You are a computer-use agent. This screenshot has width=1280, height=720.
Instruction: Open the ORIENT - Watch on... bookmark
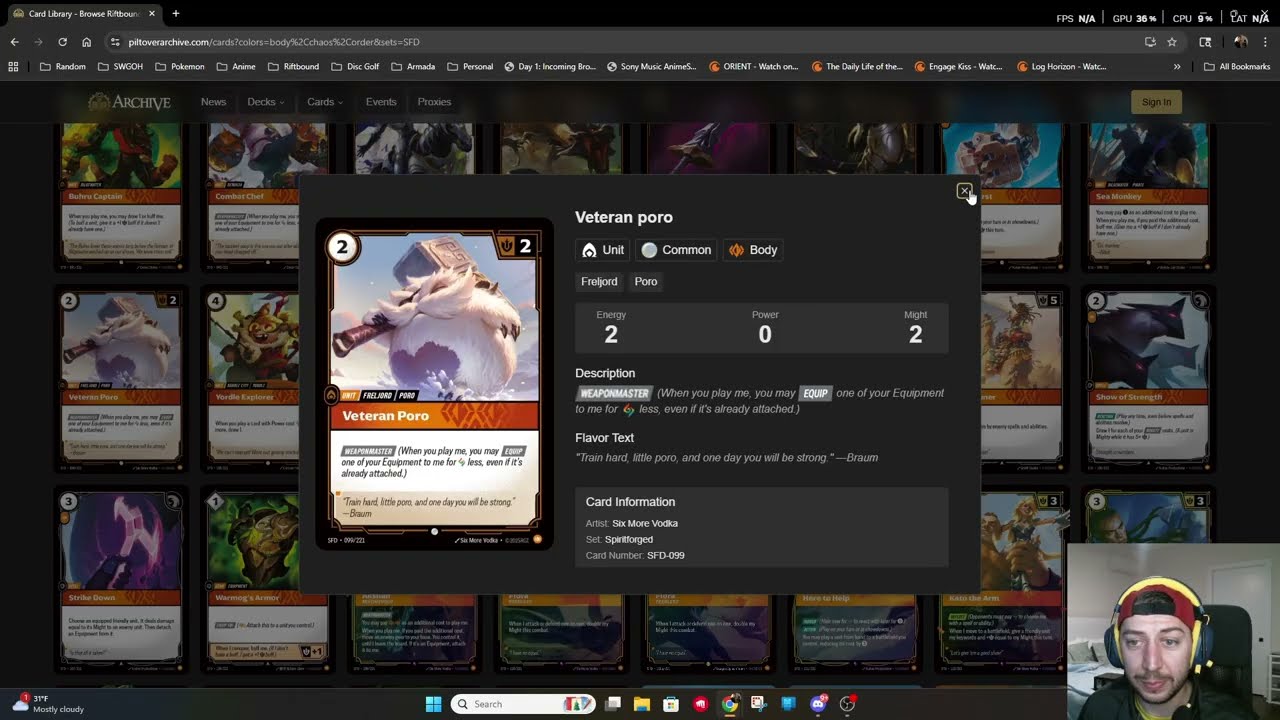(754, 67)
